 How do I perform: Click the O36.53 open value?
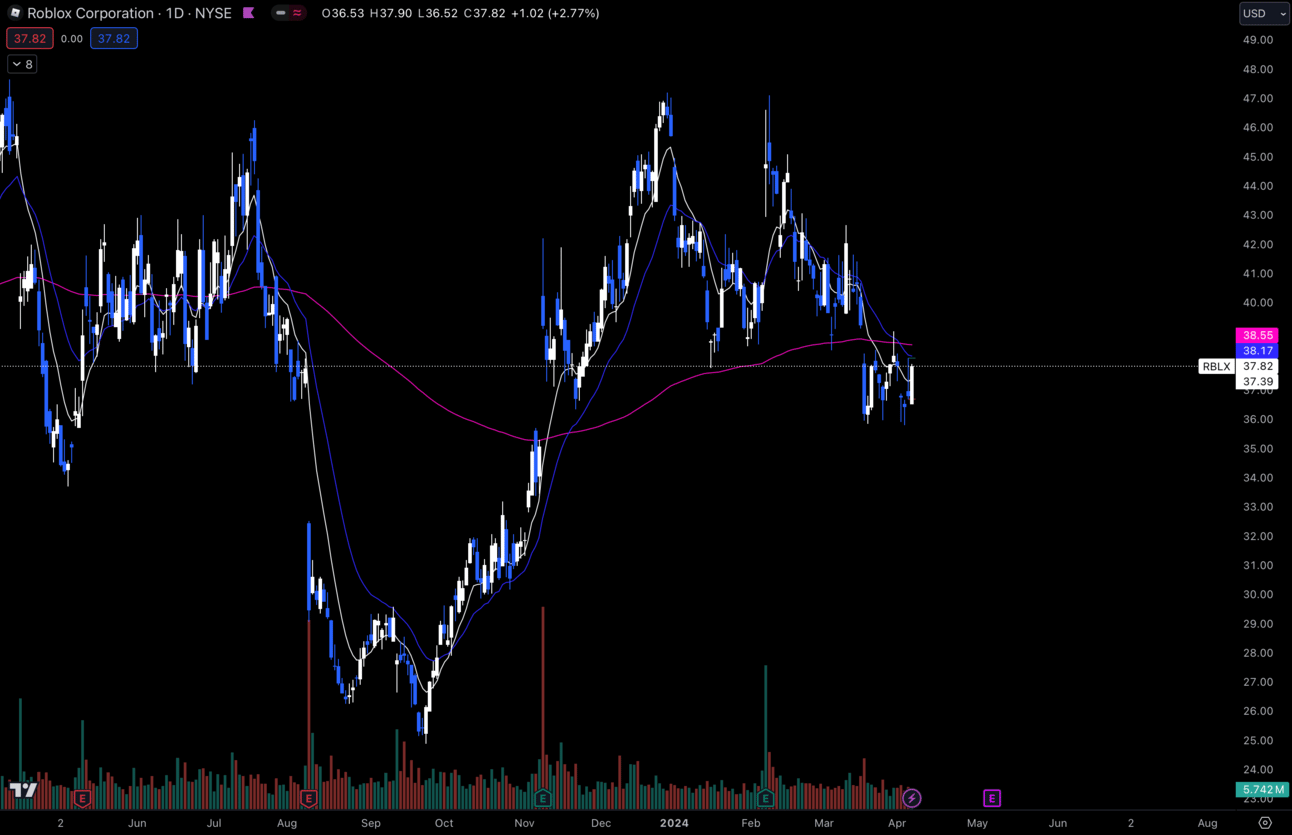pos(343,13)
